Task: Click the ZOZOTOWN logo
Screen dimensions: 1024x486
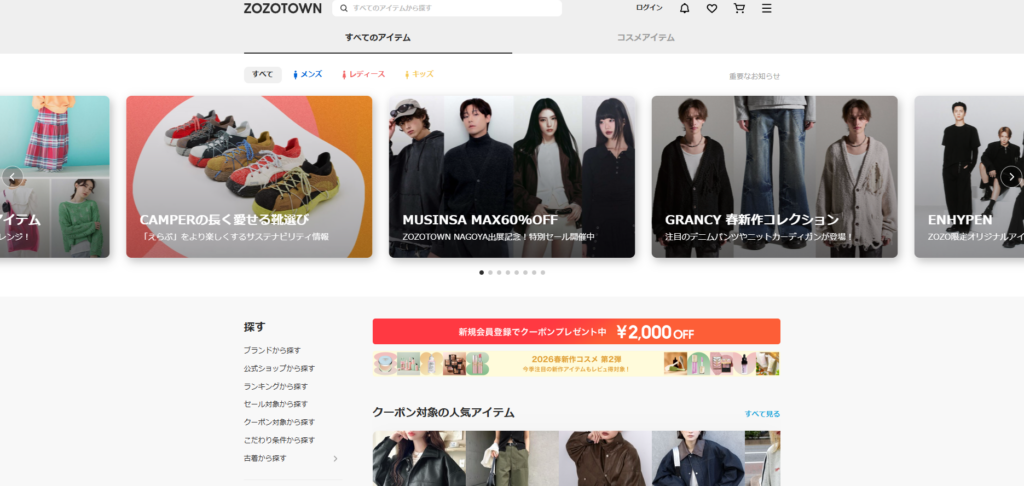Action: [283, 8]
